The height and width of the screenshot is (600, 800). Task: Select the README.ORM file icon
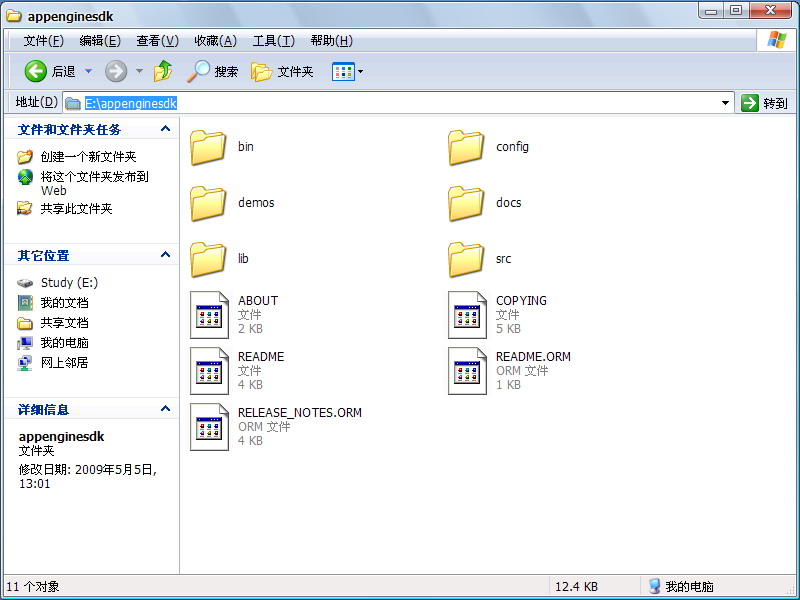click(467, 371)
